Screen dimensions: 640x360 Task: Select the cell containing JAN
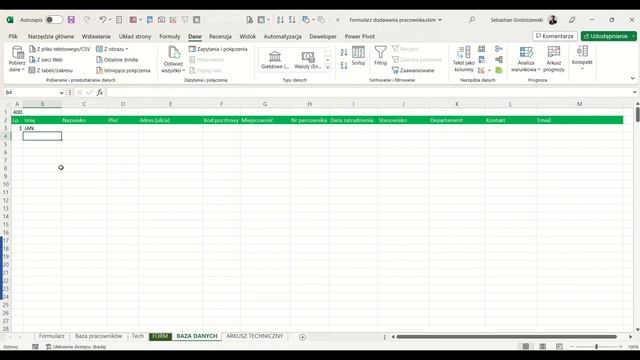[x=42, y=128]
